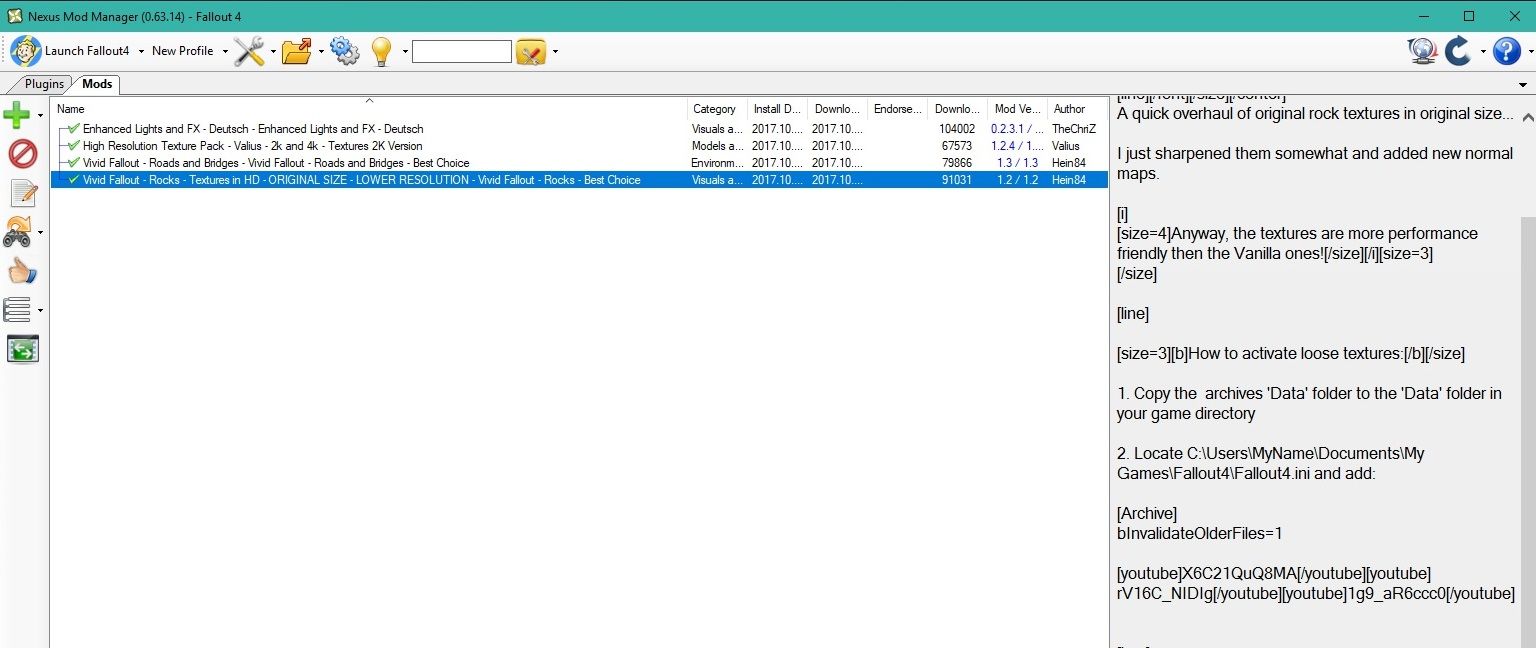Open dropdown arrow beside Launch Fallout4
1536x648 pixels.
click(141, 51)
